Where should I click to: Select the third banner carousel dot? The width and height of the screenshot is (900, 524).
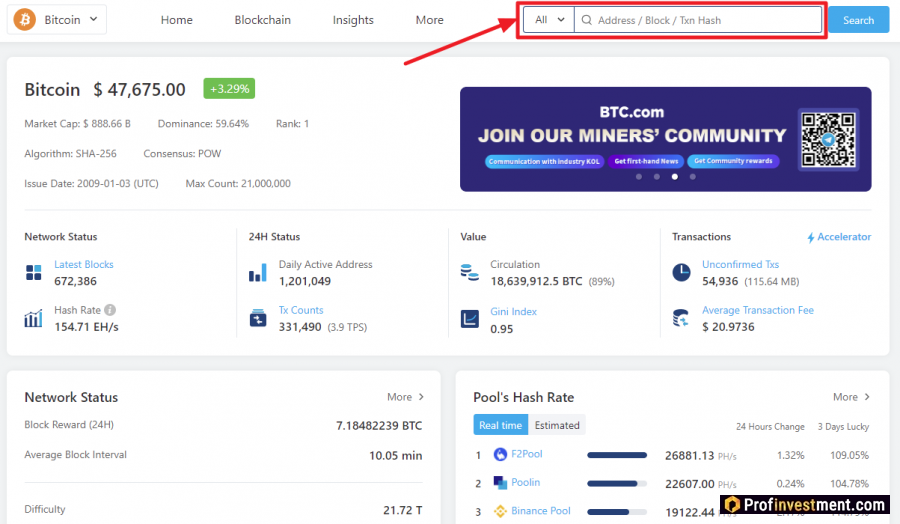(x=674, y=177)
